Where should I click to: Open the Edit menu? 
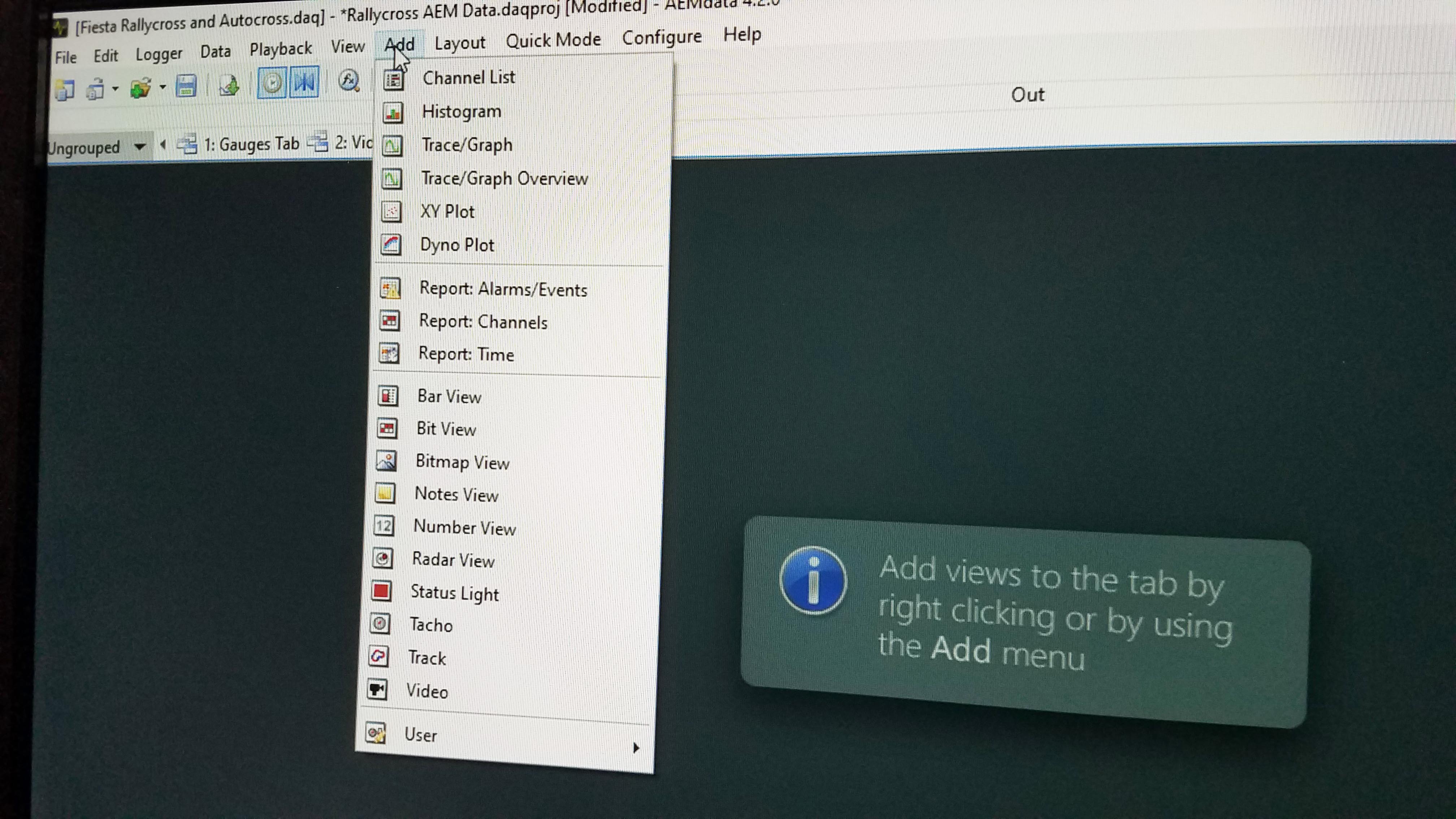[x=106, y=55]
